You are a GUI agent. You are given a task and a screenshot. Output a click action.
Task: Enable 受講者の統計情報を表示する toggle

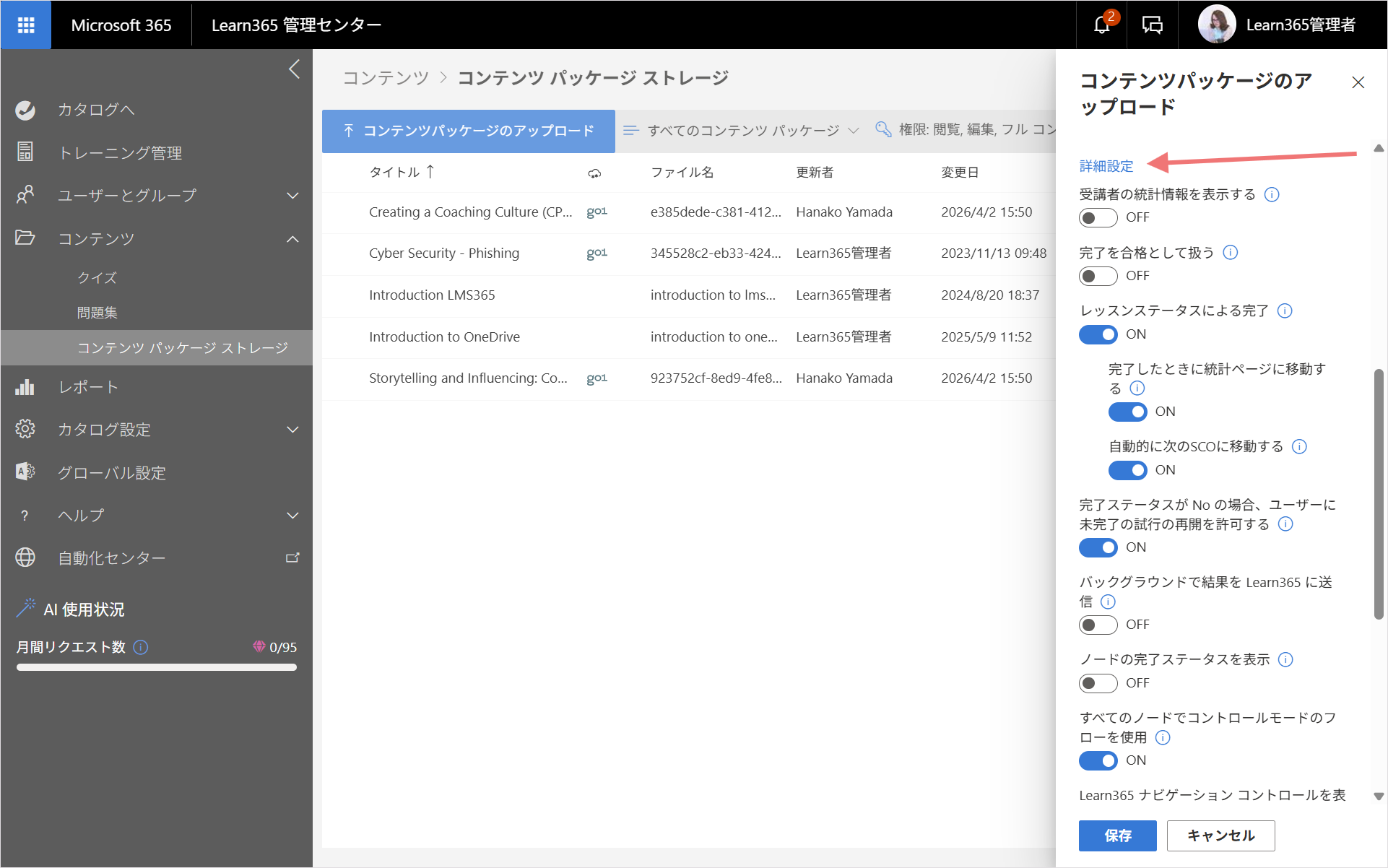click(x=1098, y=217)
